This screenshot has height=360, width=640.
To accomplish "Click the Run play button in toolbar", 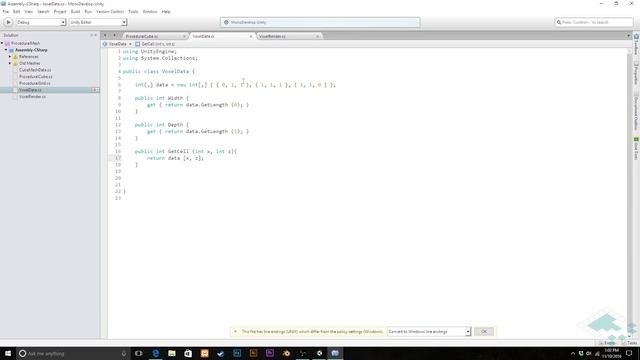I will coord(8,22).
